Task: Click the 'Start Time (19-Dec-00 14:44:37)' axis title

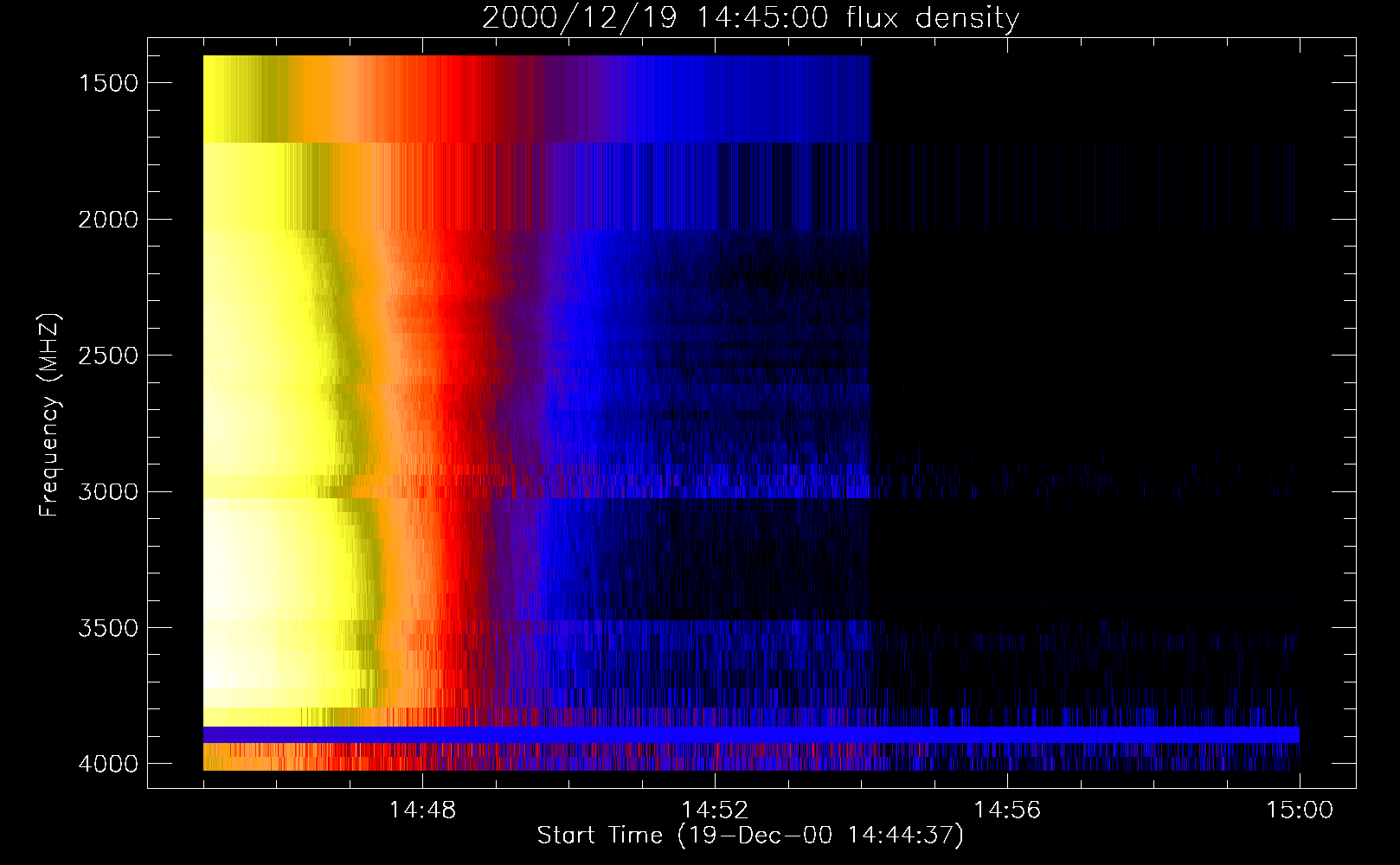Action: tap(750, 836)
